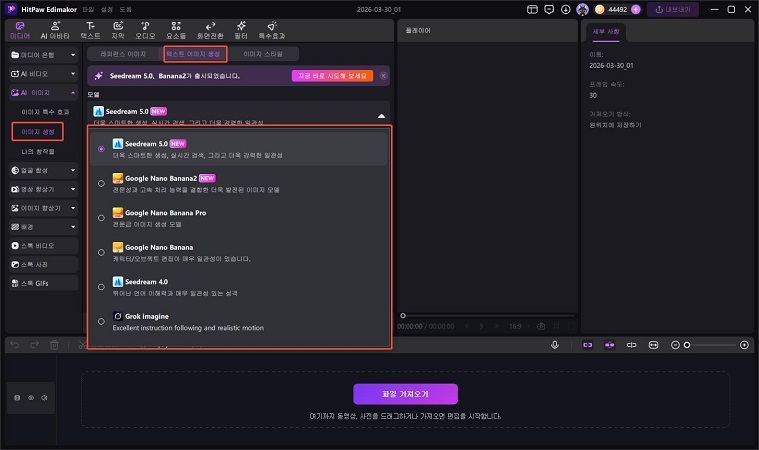Viewport: 759px width, 450px height.
Task: Open the 미디어 (Media) toolbar tab
Action: click(20, 30)
